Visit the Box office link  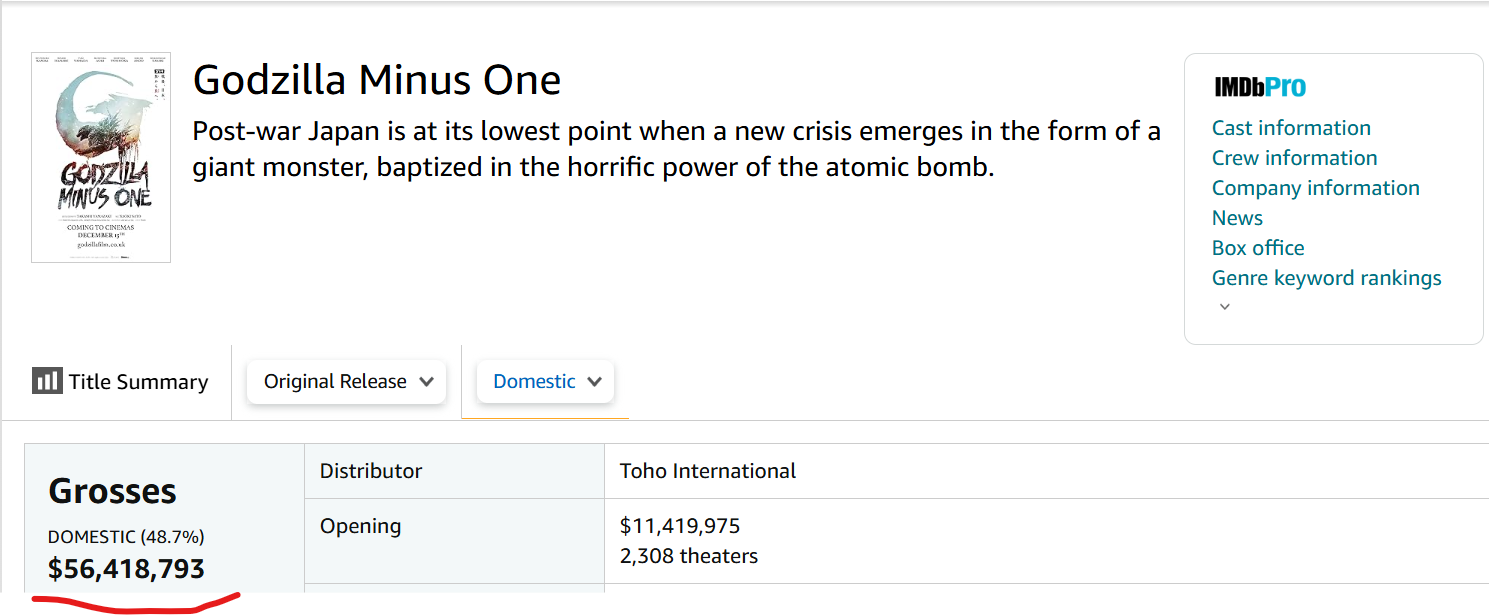tap(1258, 248)
